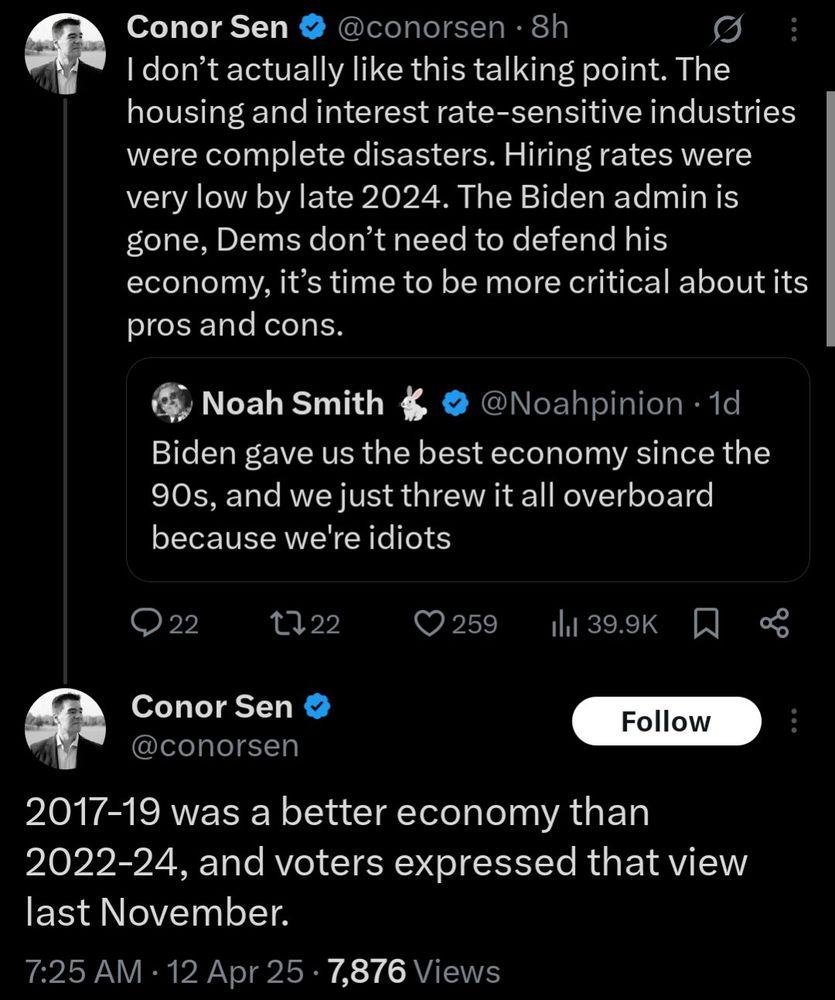Open replies via the comment bubble icon
835x1000 pixels.
click(x=146, y=623)
